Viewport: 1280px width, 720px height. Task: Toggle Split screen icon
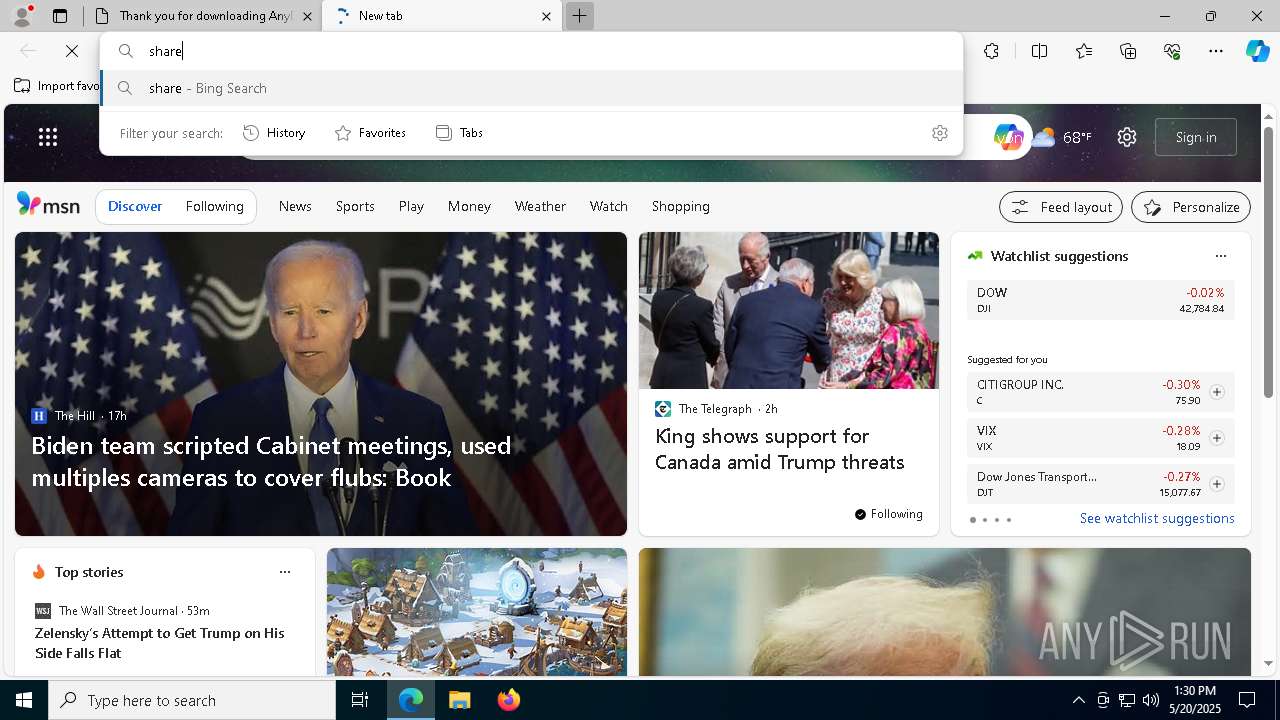(1039, 51)
